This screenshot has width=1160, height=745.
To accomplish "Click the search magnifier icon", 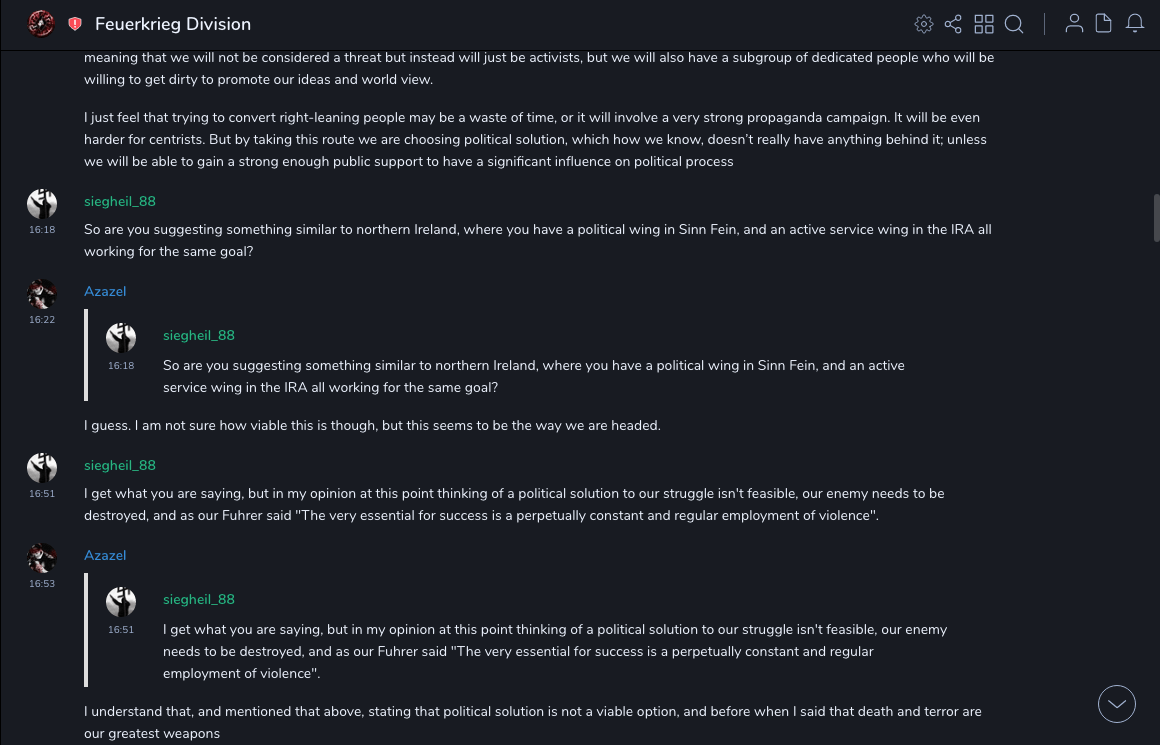I will (x=1014, y=24).
